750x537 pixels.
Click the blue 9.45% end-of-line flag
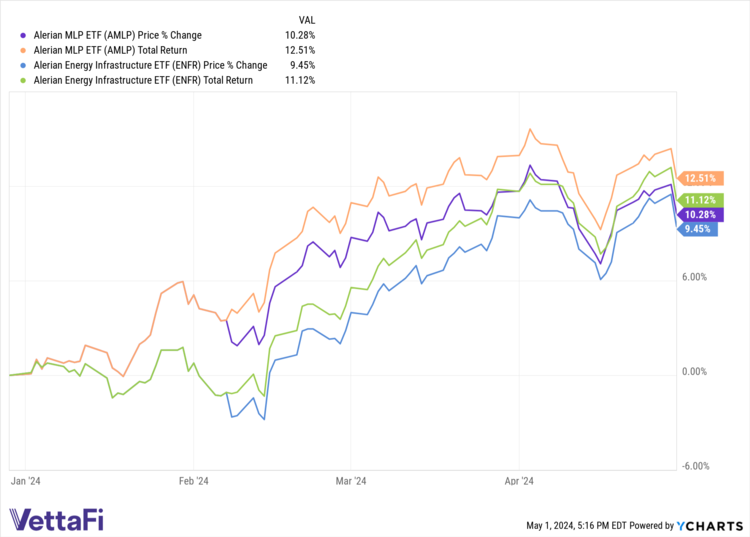pyautogui.click(x=699, y=229)
